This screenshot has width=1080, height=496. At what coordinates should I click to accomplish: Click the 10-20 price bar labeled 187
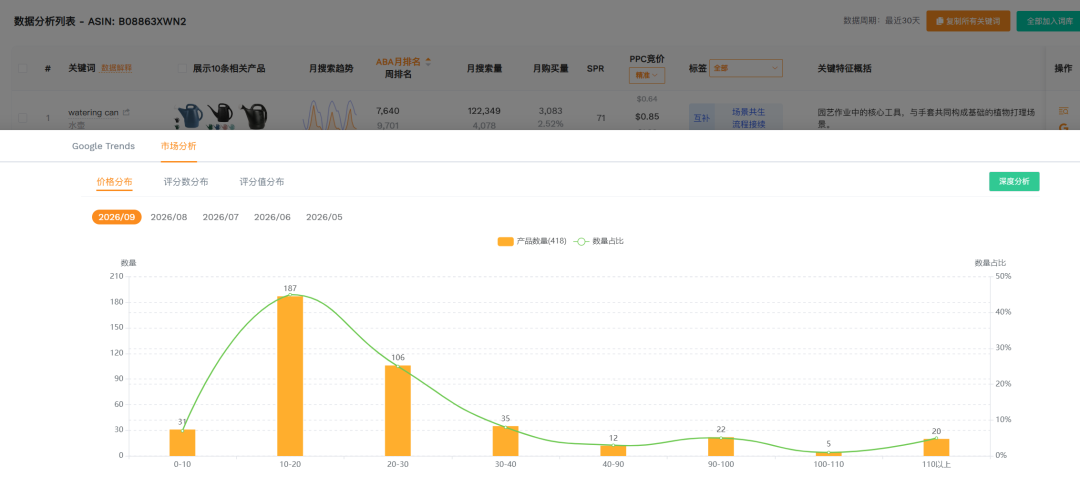290,375
